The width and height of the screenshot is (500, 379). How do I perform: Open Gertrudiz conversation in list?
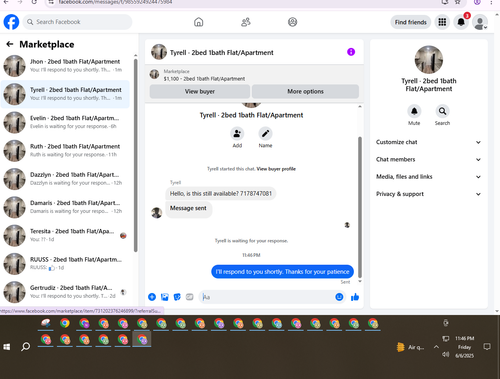pos(65,292)
